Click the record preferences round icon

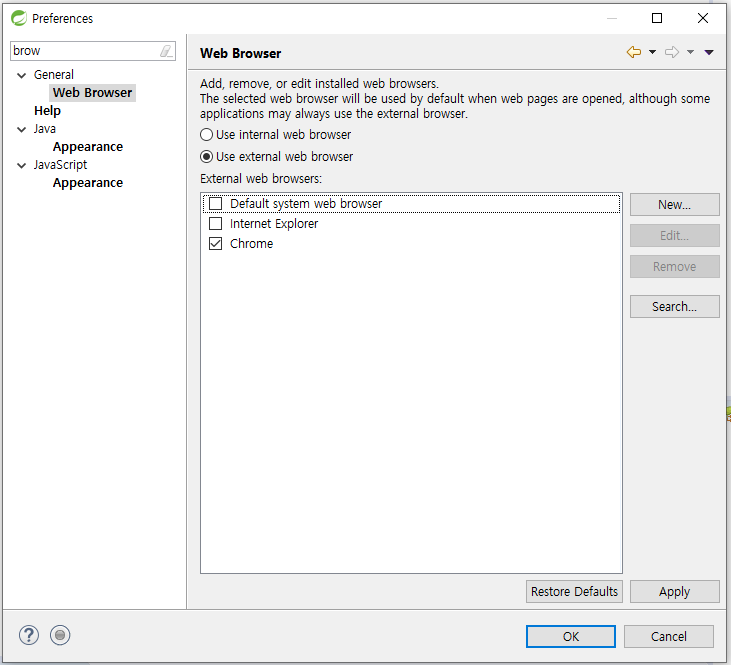point(60,635)
